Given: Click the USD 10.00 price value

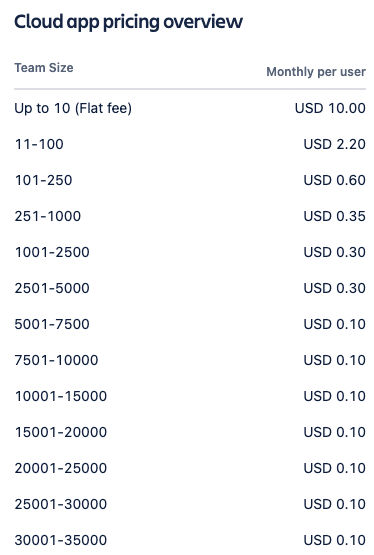Looking at the screenshot, I should (x=330, y=108).
